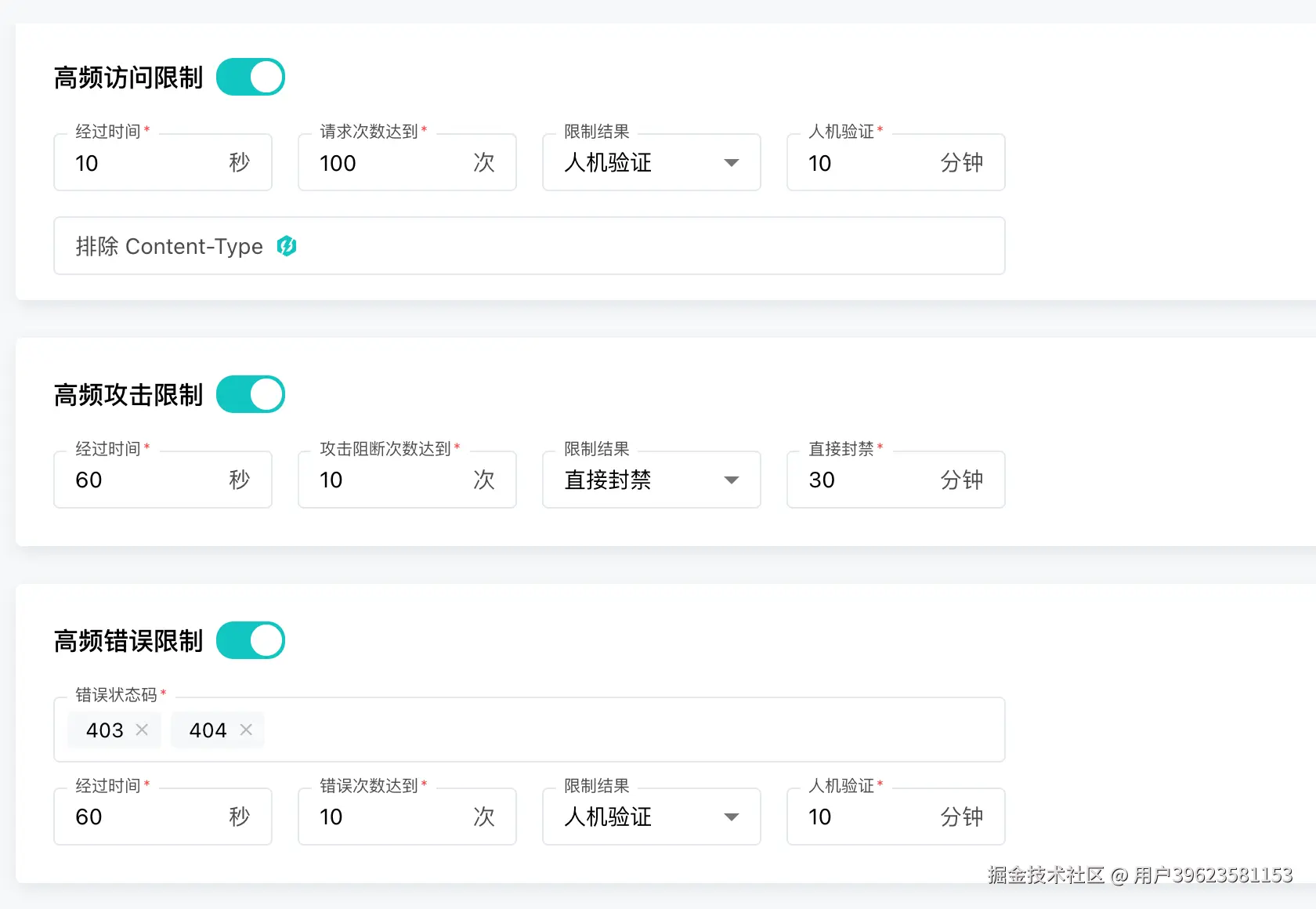
Task: Turn off the 高频攻击限制 switch
Action: pyautogui.click(x=251, y=394)
